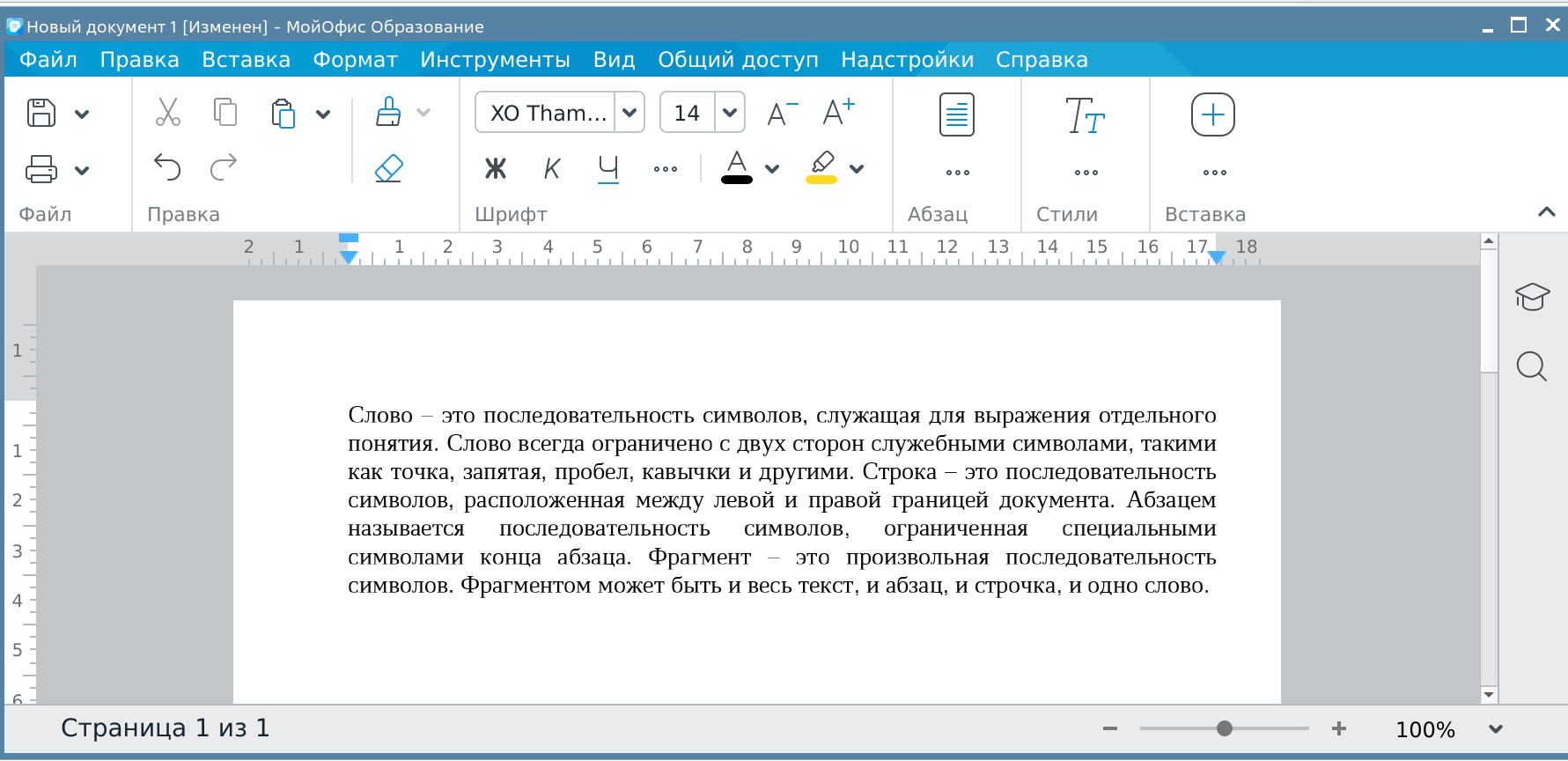Click the Cut scissors icon
The height and width of the screenshot is (761, 1568).
[x=167, y=113]
